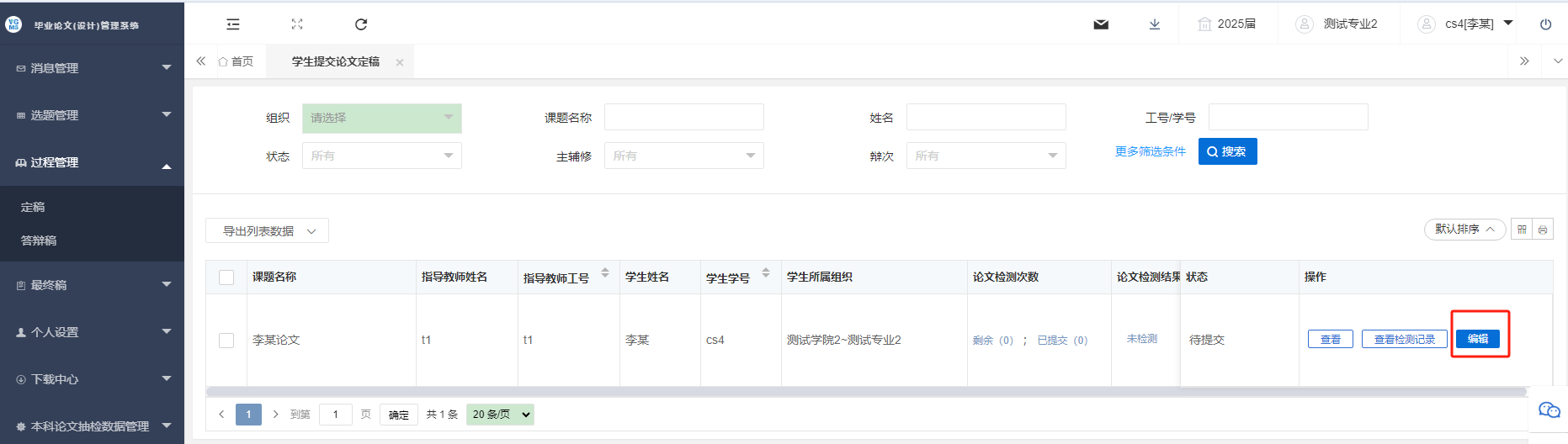The height and width of the screenshot is (444, 1568).
Task: Open the 主辅修 dropdown
Action: [684, 156]
